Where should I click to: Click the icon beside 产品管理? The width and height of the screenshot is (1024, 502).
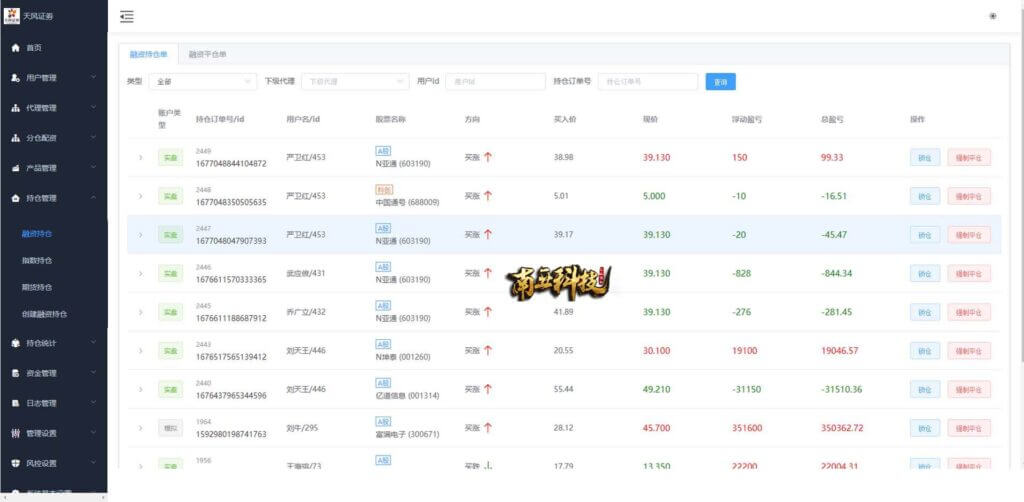pyautogui.click(x=16, y=168)
